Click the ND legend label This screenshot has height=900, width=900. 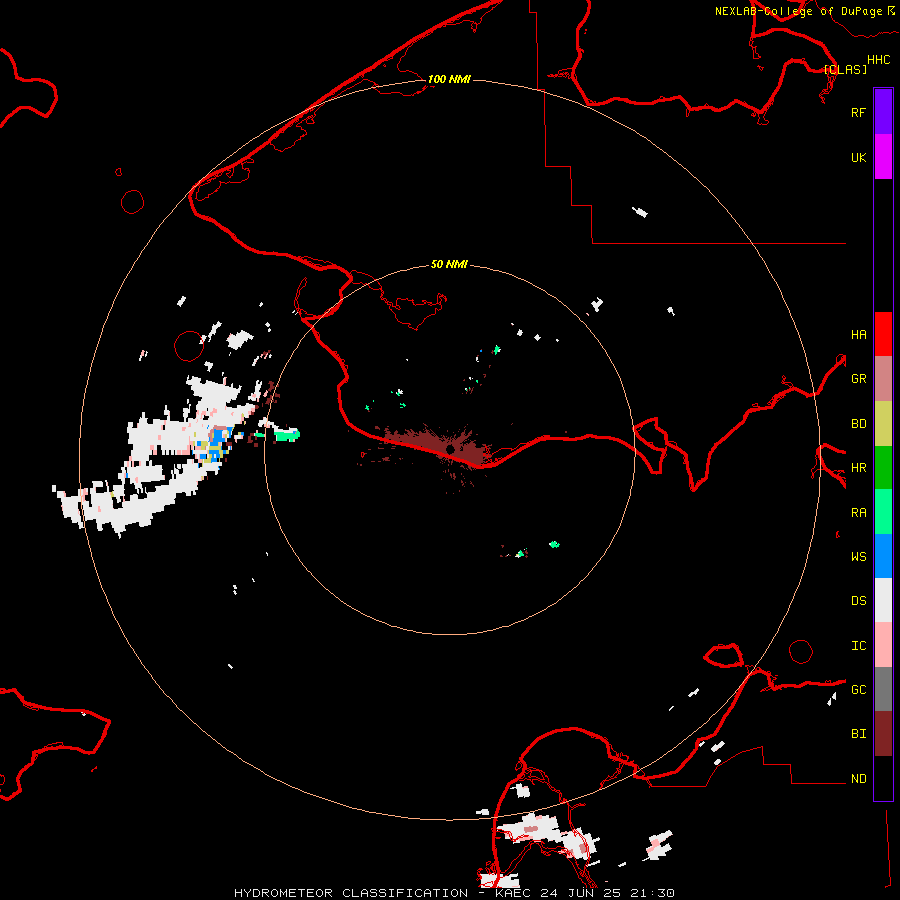[x=858, y=779]
